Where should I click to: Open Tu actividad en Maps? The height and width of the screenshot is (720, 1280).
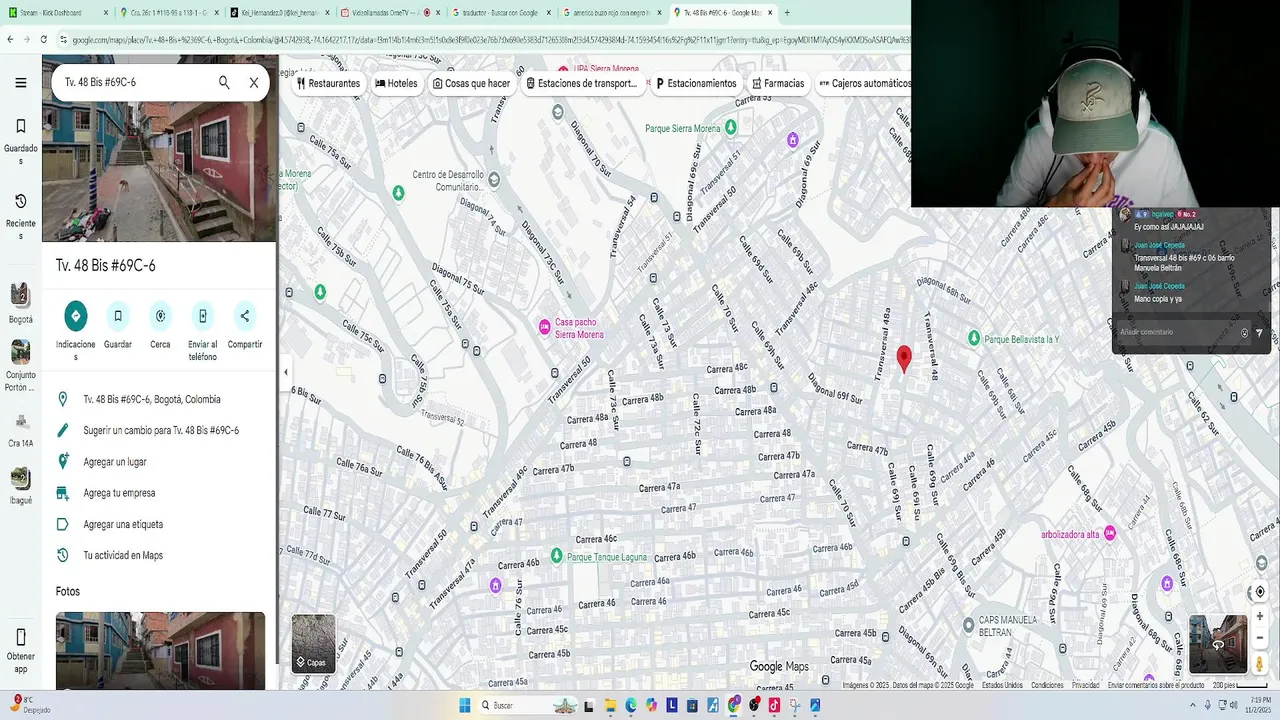[x=160, y=555]
